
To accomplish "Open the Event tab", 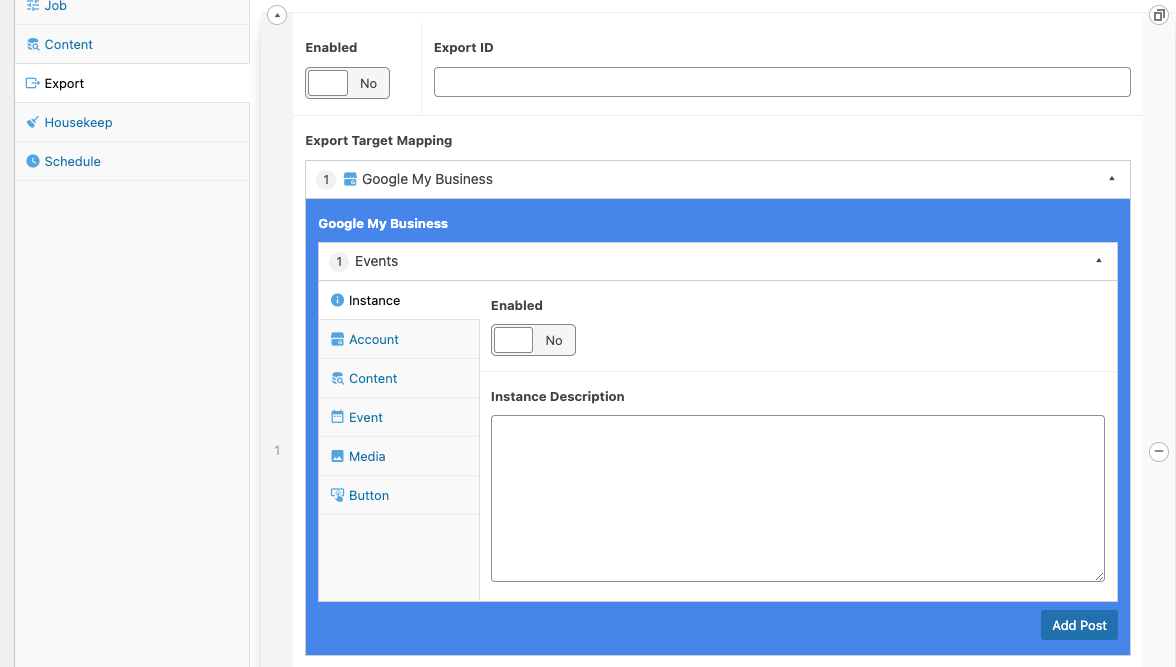I will pos(399,417).
